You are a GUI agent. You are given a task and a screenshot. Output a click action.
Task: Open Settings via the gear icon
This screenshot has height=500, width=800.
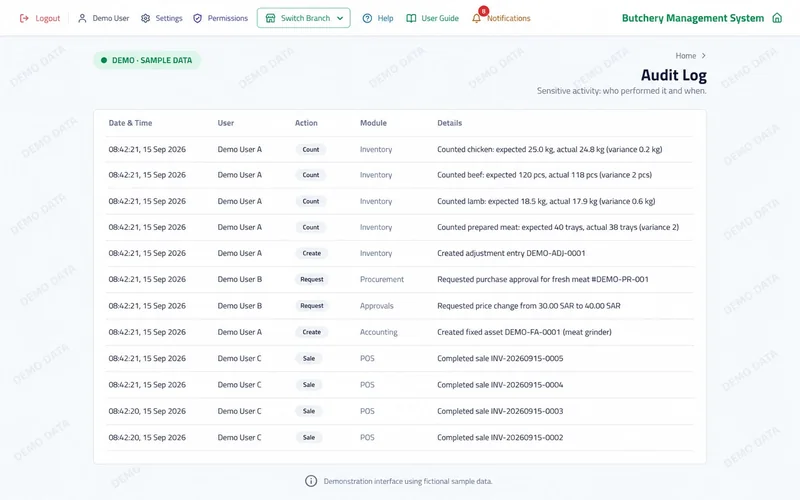tap(145, 18)
